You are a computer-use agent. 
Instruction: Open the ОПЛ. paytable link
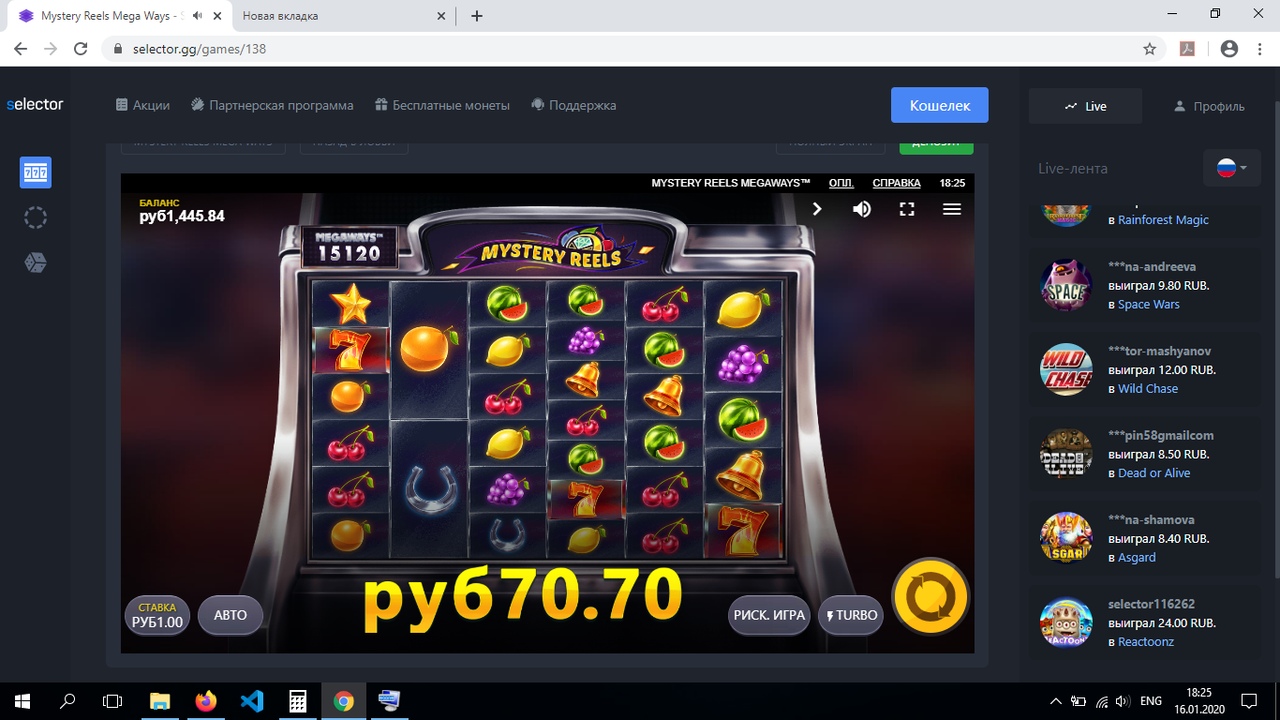point(841,183)
